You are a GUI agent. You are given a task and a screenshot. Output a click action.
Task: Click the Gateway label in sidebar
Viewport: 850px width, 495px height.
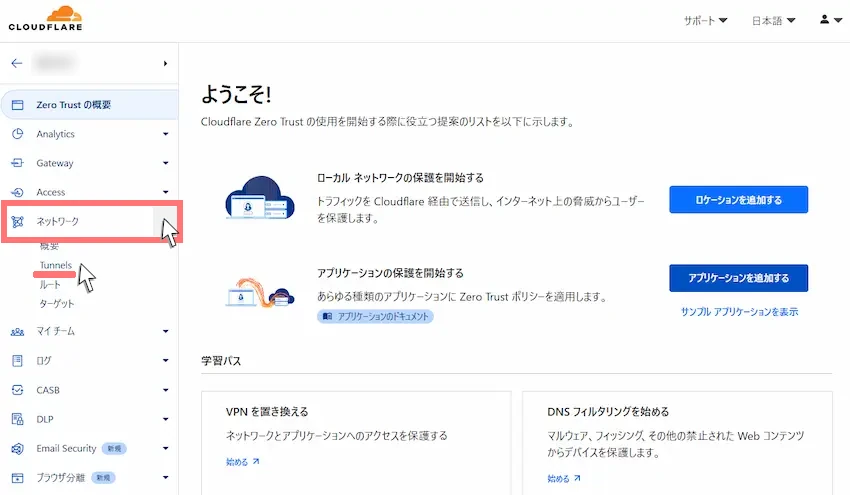55,163
